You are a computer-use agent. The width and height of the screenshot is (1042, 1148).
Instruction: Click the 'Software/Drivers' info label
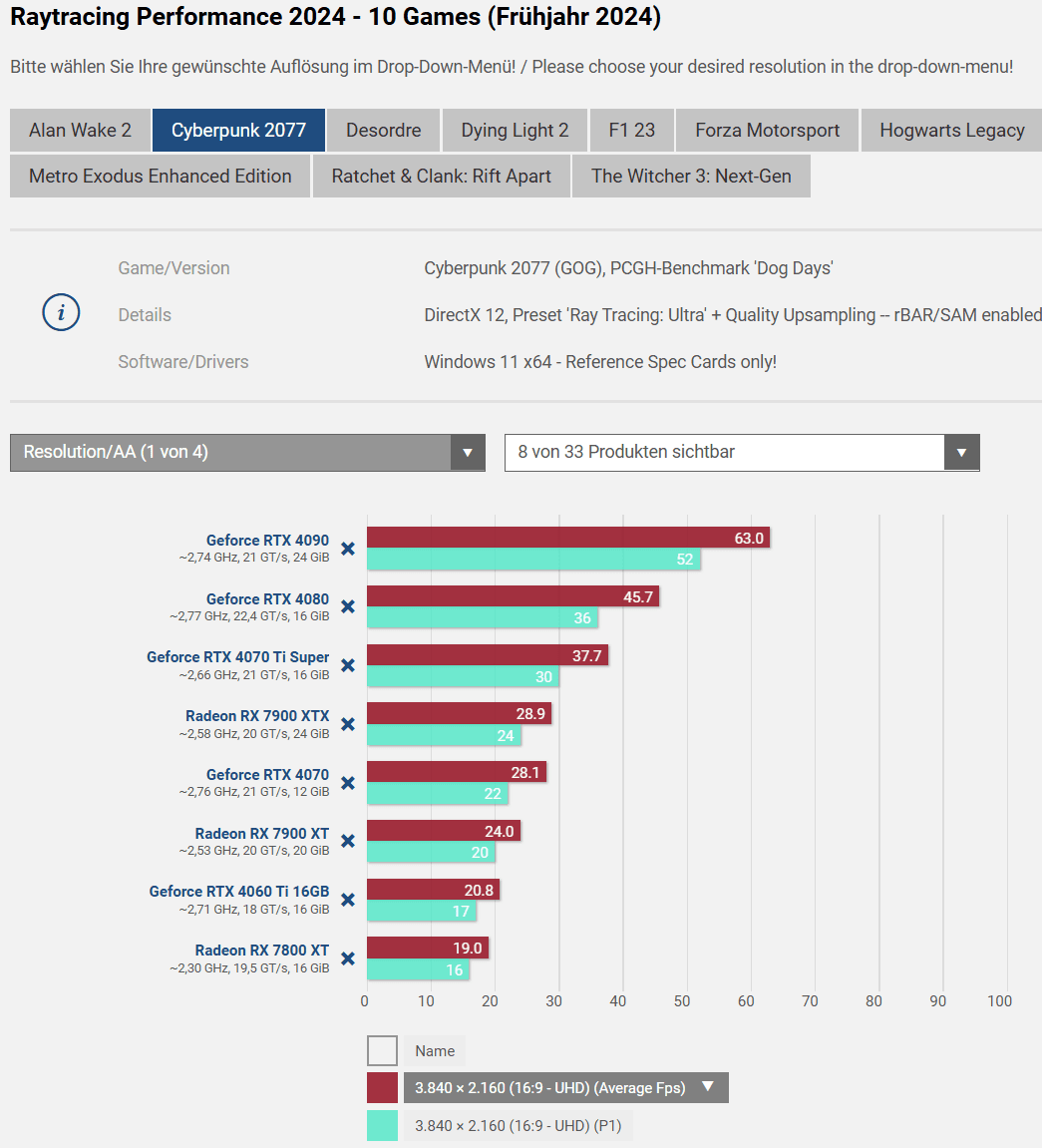pyautogui.click(x=183, y=362)
